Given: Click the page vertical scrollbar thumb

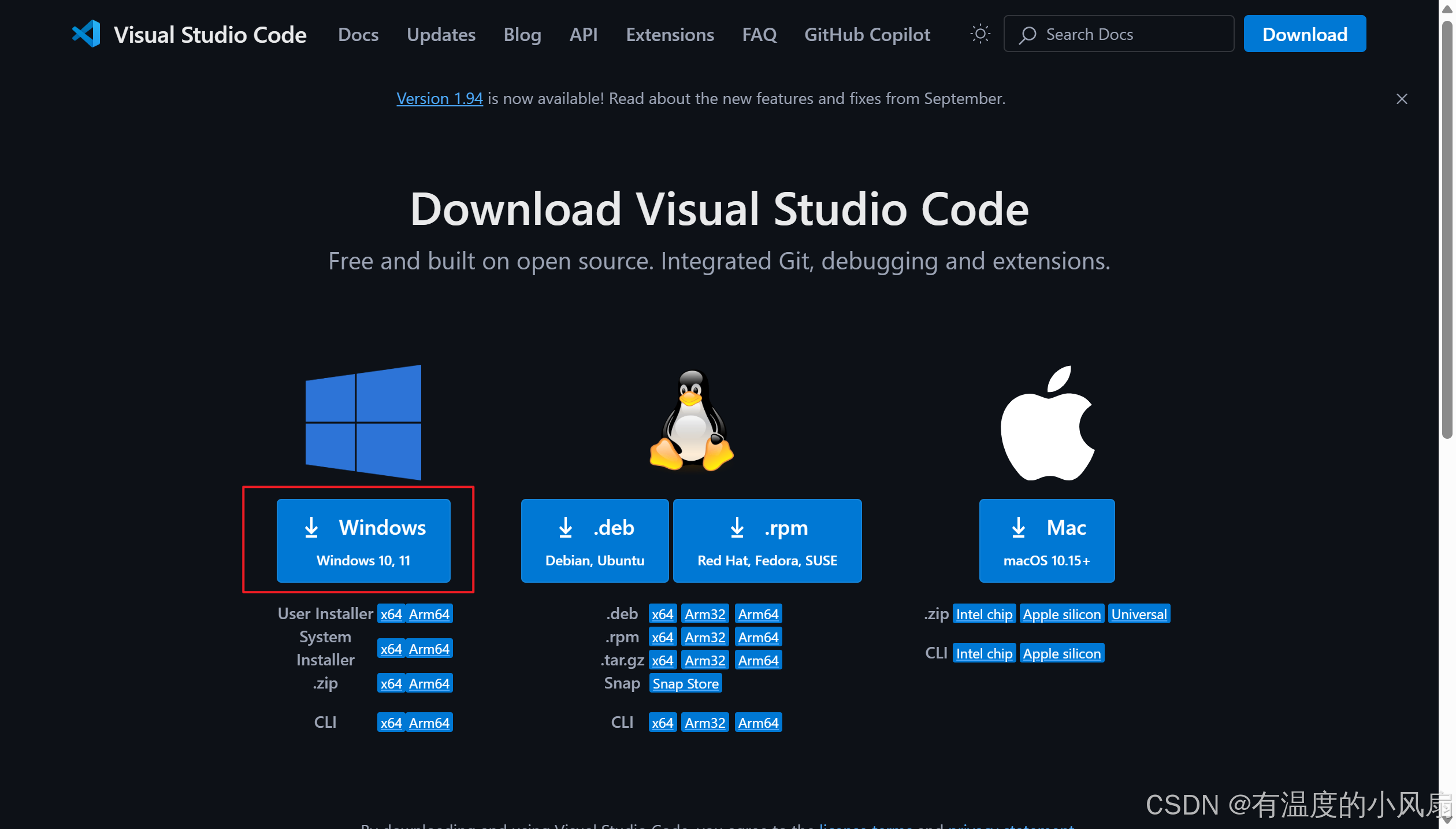Looking at the screenshot, I should point(1446,231).
